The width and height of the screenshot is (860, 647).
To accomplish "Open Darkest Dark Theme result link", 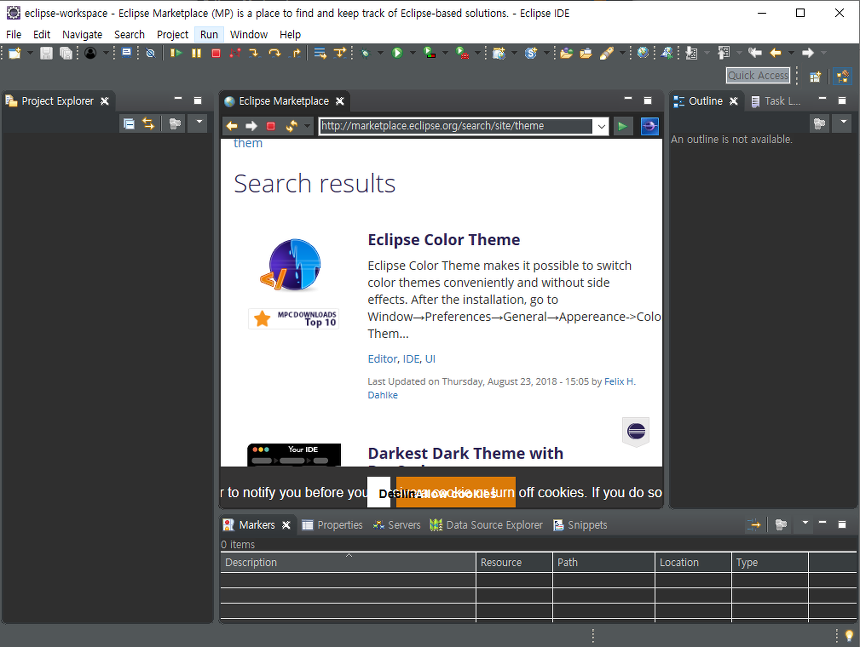I will tap(466, 453).
